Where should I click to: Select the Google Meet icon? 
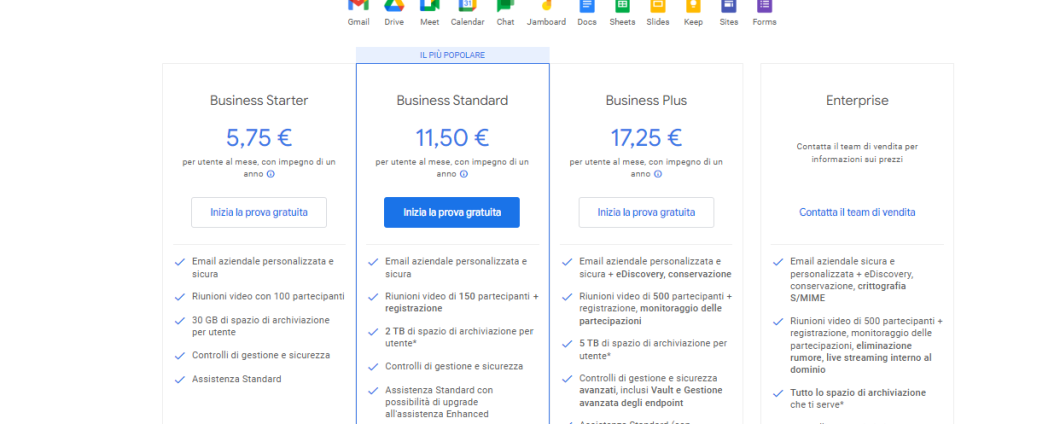pos(430,6)
